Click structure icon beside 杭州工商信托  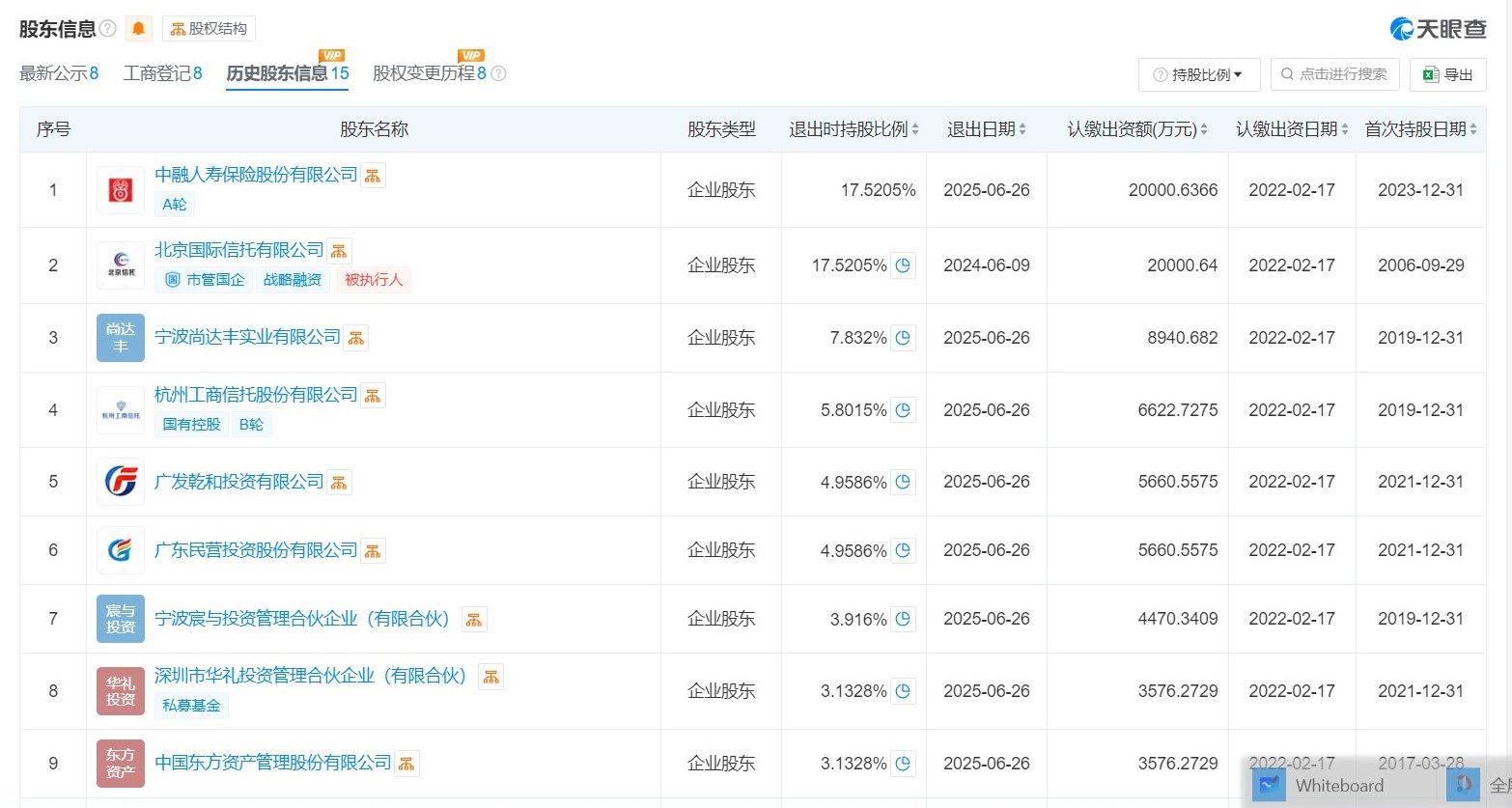(373, 396)
